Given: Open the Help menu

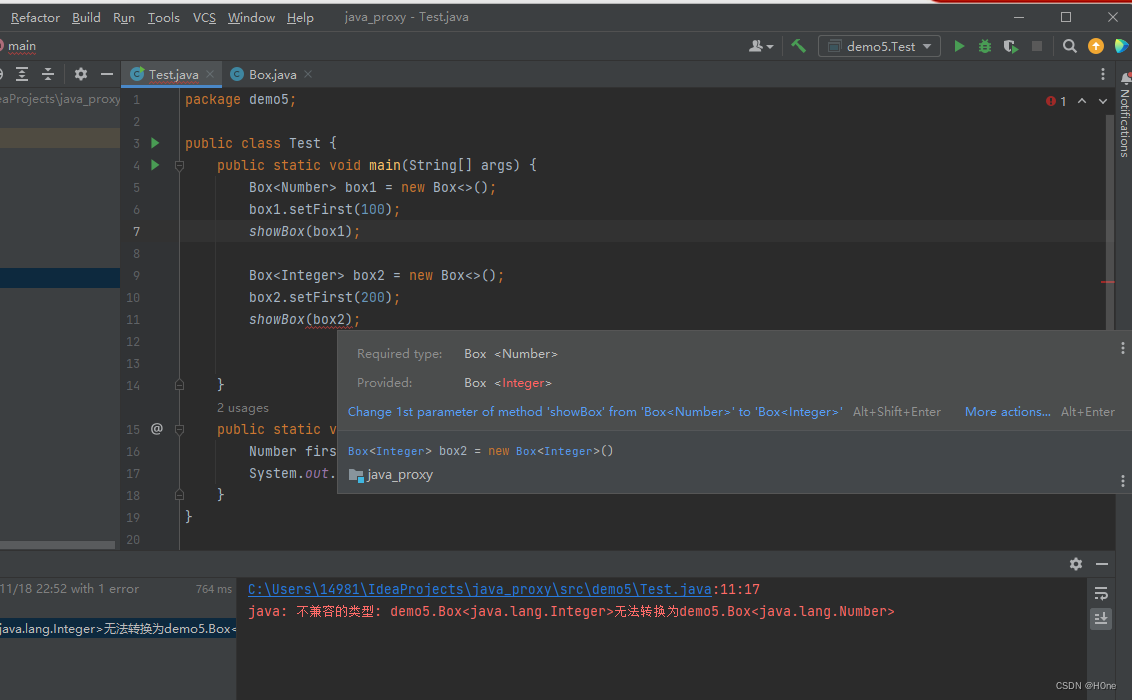Looking at the screenshot, I should click(x=300, y=17).
